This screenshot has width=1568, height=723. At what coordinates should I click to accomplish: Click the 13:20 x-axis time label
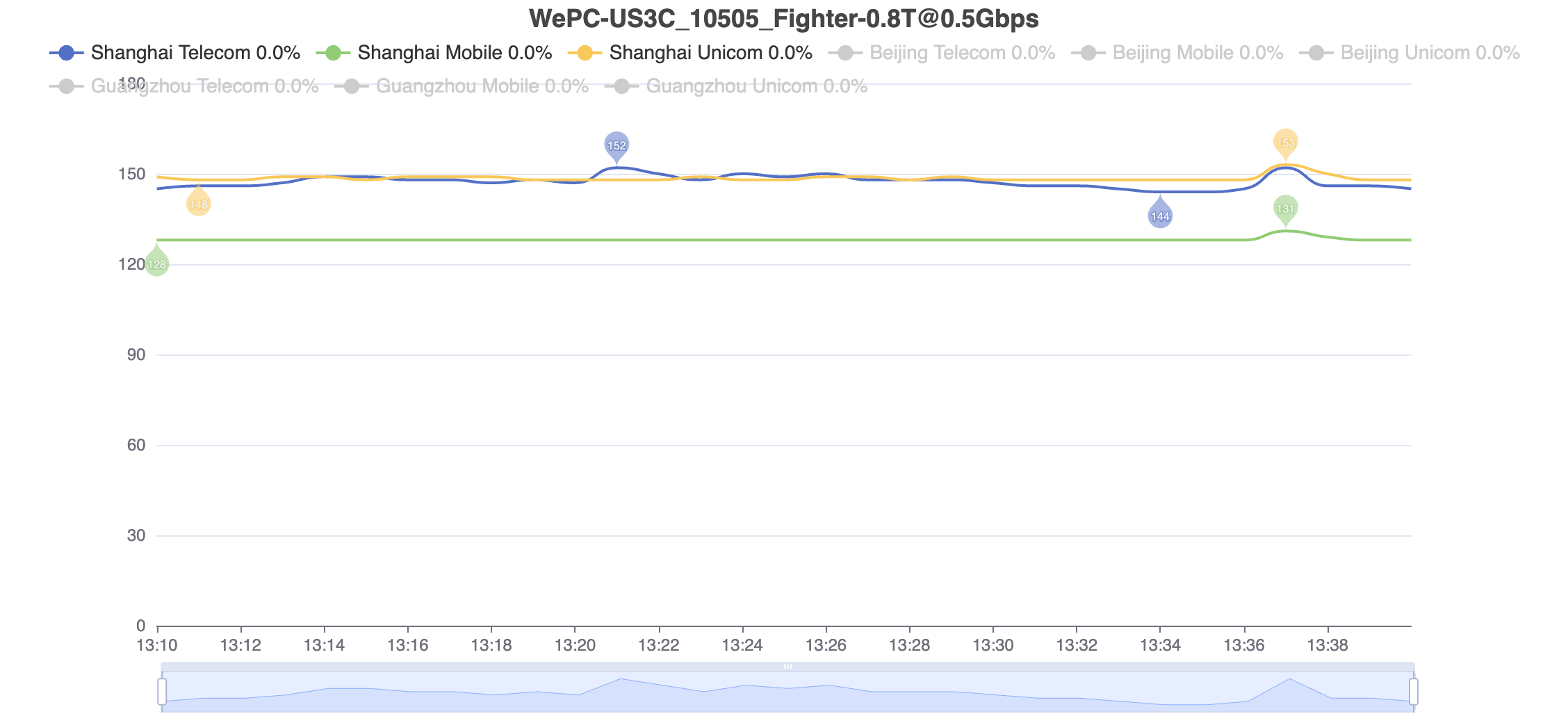click(x=575, y=645)
